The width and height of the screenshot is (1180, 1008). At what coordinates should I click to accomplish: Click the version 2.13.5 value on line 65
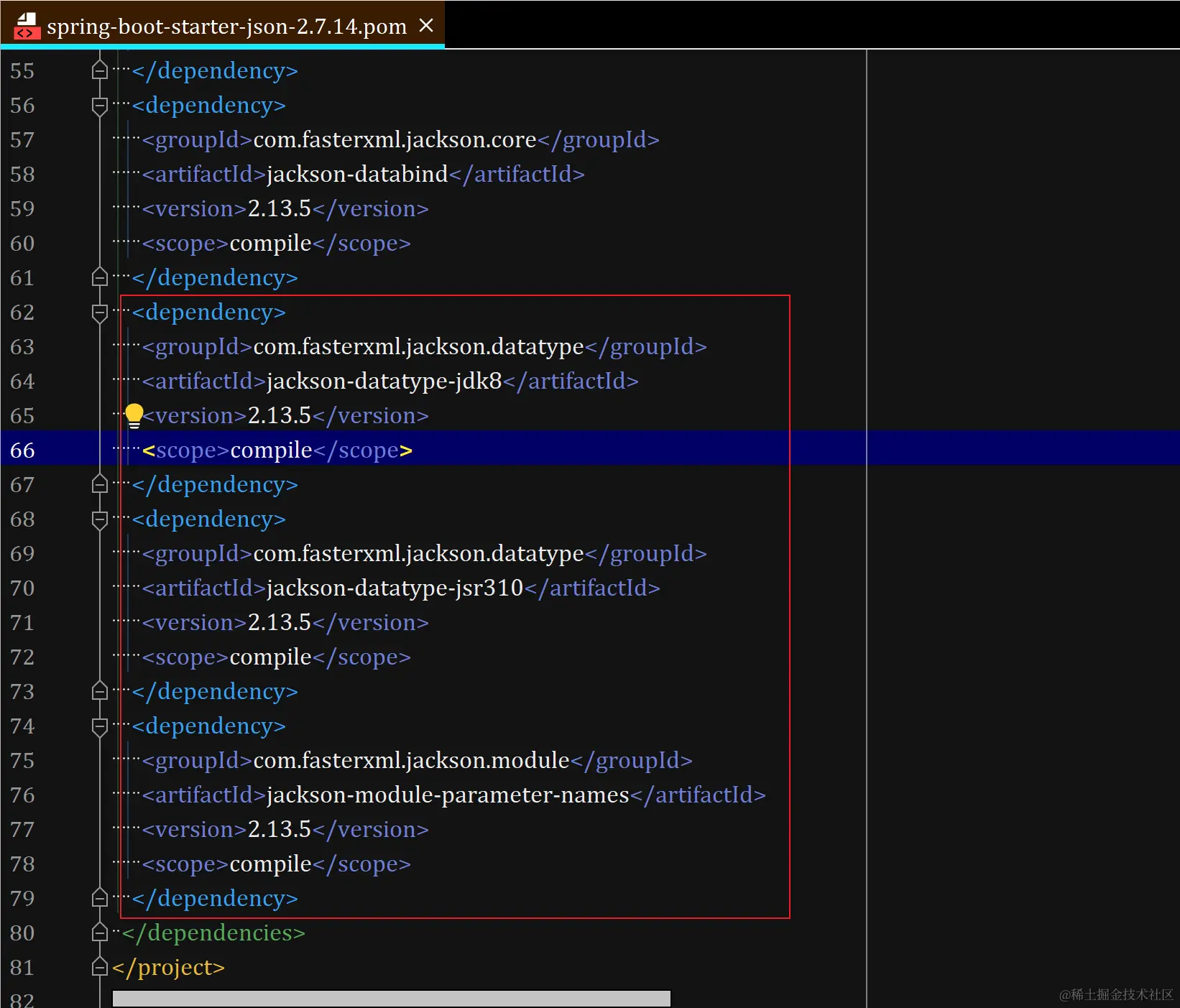click(x=280, y=415)
